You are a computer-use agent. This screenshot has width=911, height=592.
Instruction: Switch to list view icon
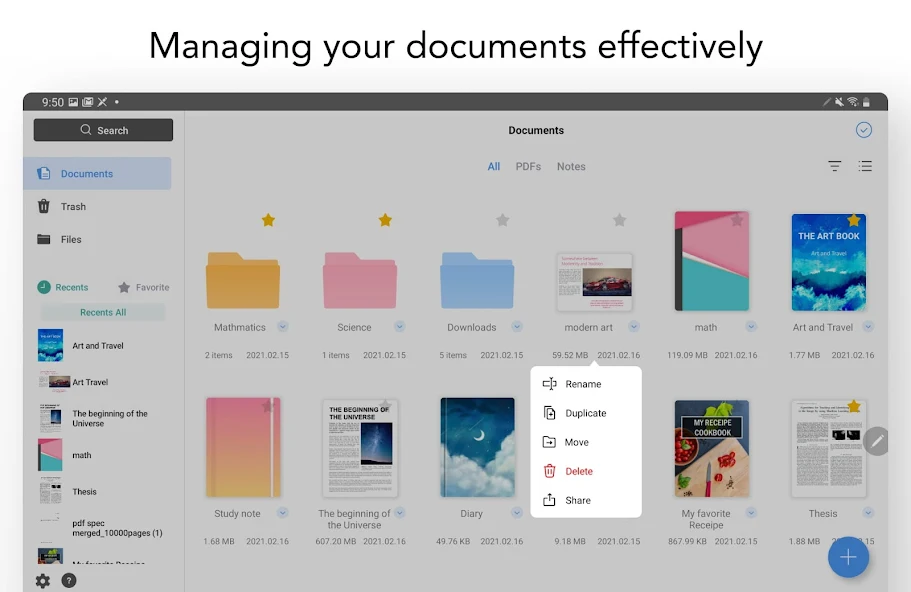pyautogui.click(x=865, y=166)
